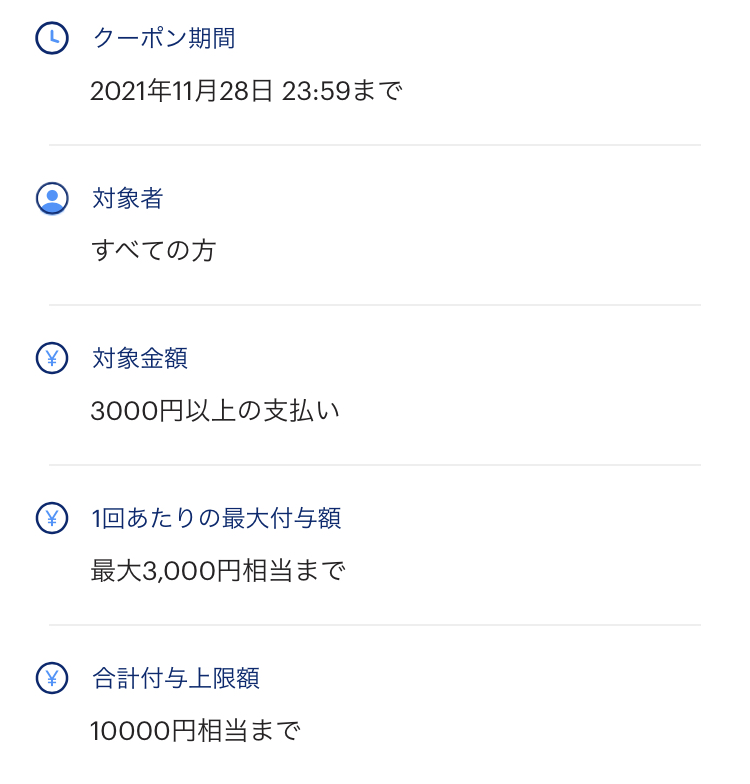Screen dimensions: 750x784
Task: Click the text 最大3,000円相当まで
Action: (218, 571)
